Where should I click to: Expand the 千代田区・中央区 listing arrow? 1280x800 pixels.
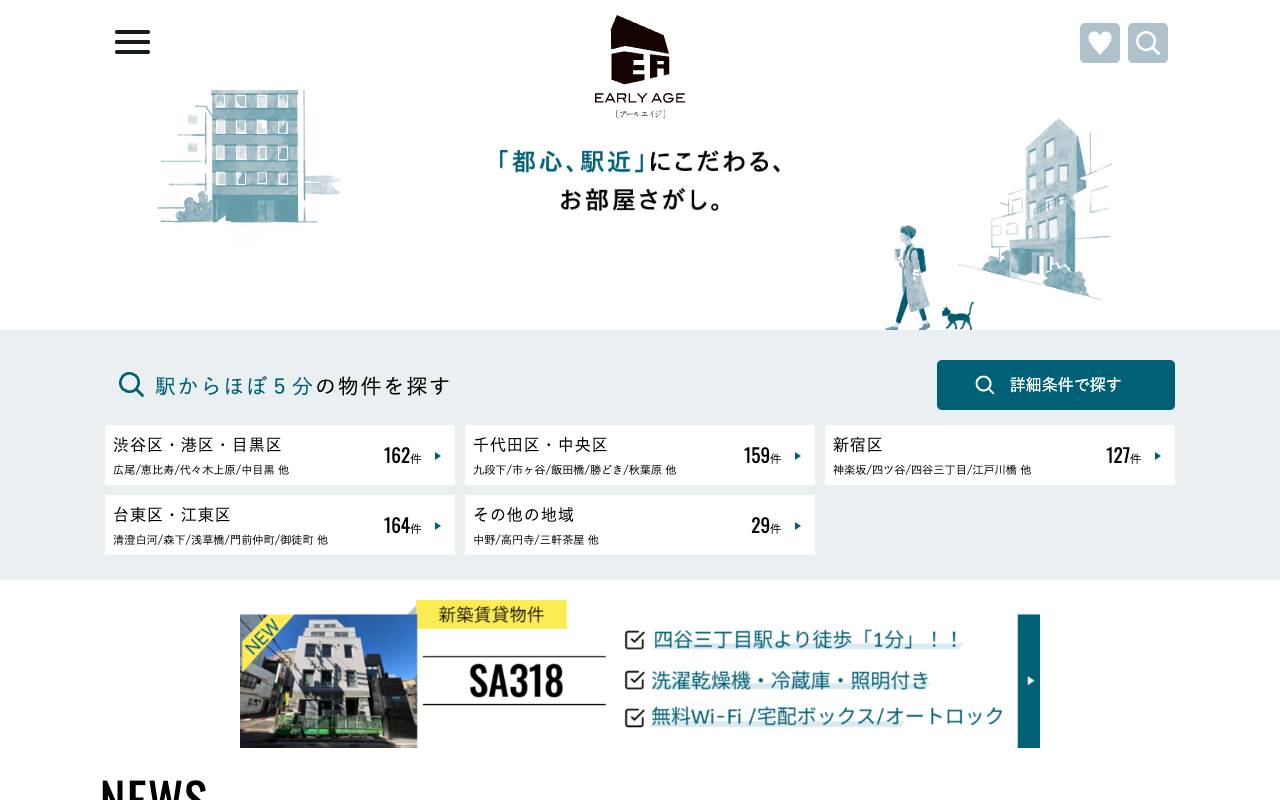(x=797, y=455)
